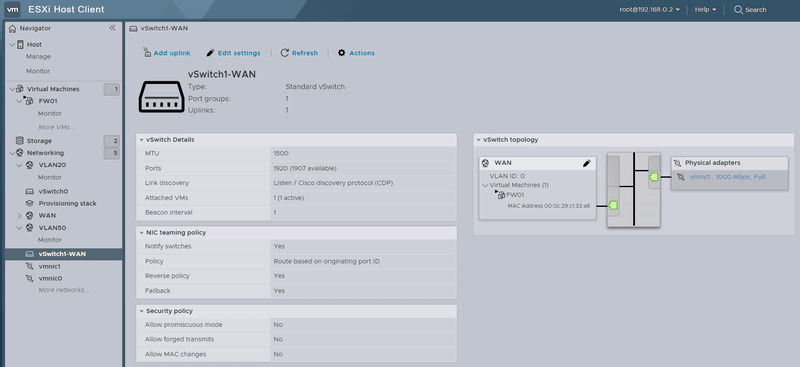Viewport: 800px width, 367px height.
Task: Collapse the Host tree node
Action: click(12, 44)
